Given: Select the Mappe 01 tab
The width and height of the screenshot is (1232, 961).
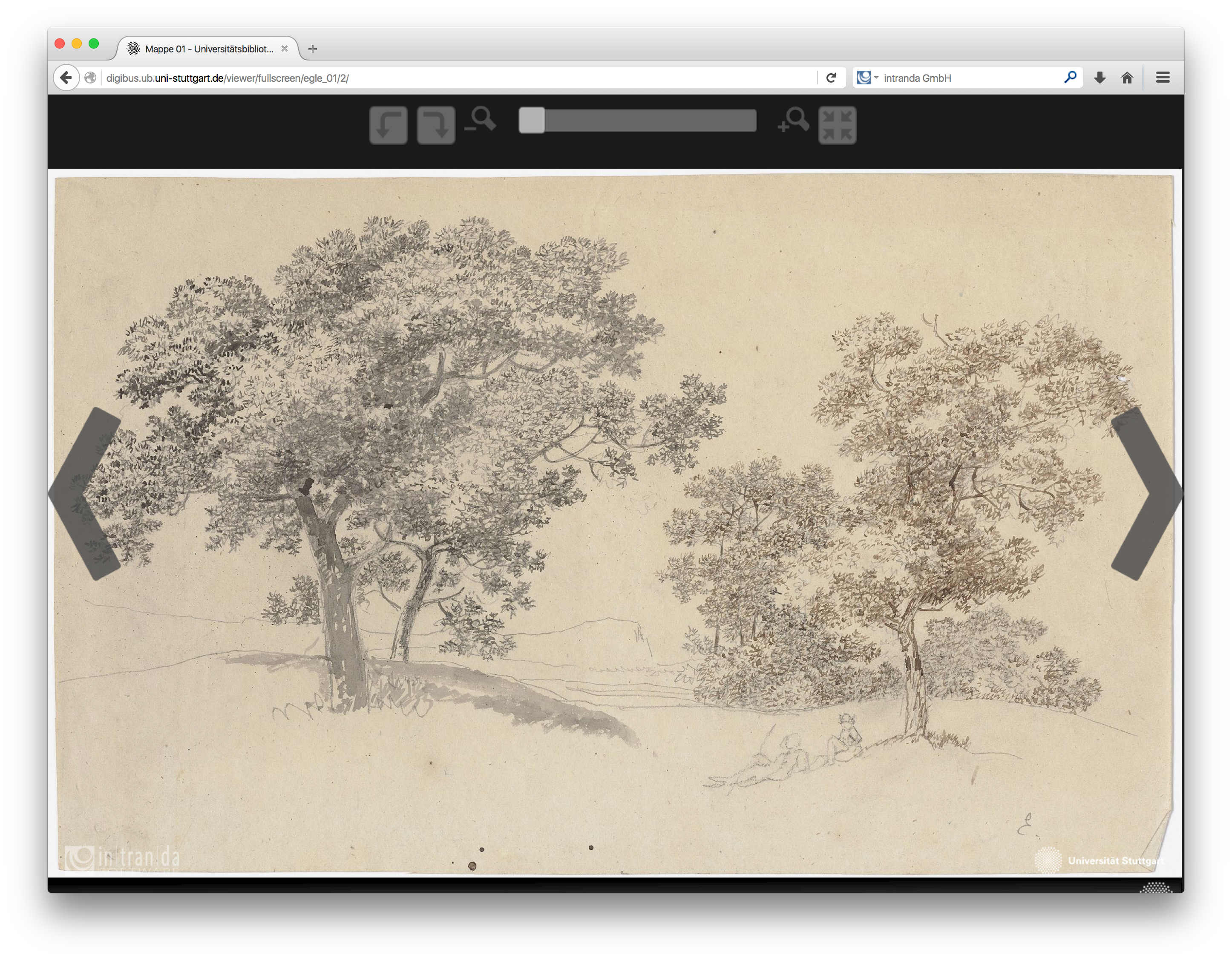Looking at the screenshot, I should [207, 49].
